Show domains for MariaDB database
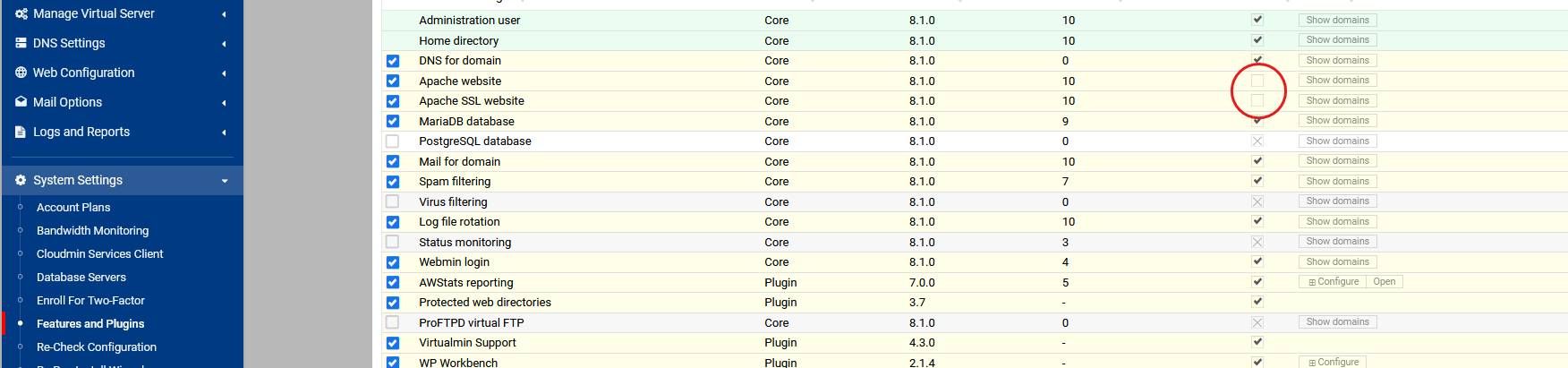The width and height of the screenshot is (1568, 368). (1337, 121)
